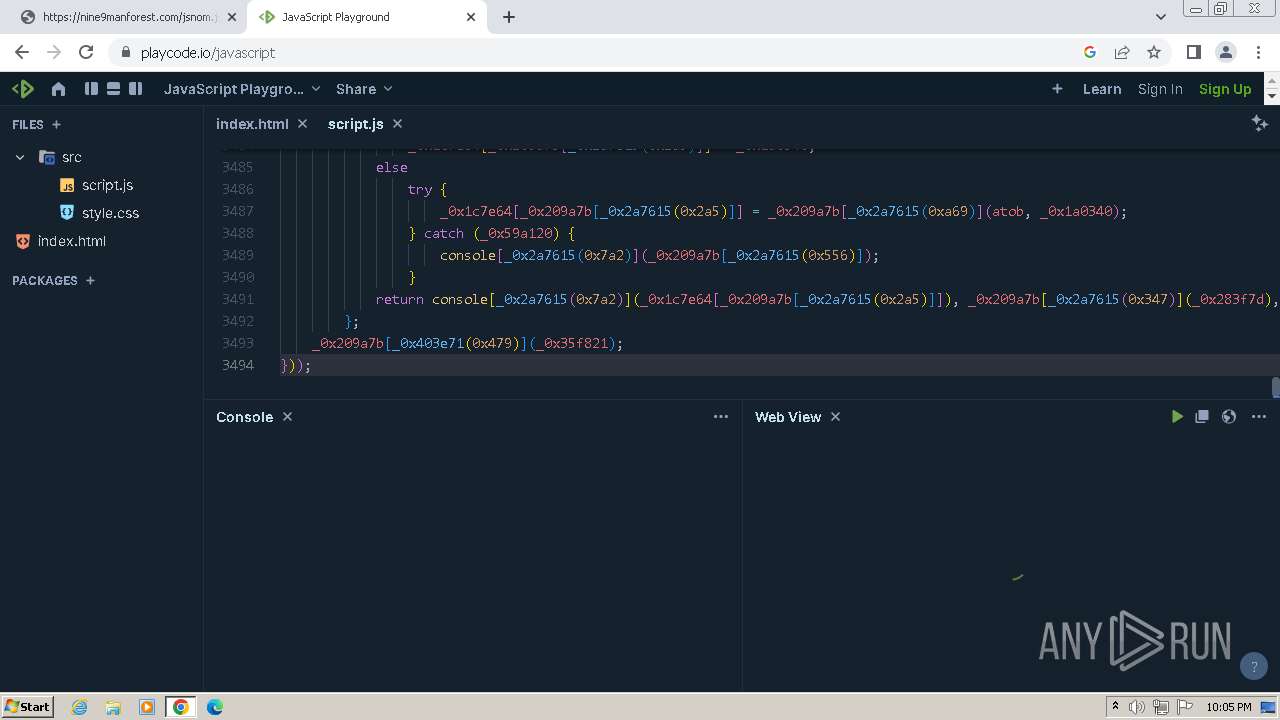Open the Windows Start menu
This screenshot has width=1280, height=720.
[x=28, y=706]
